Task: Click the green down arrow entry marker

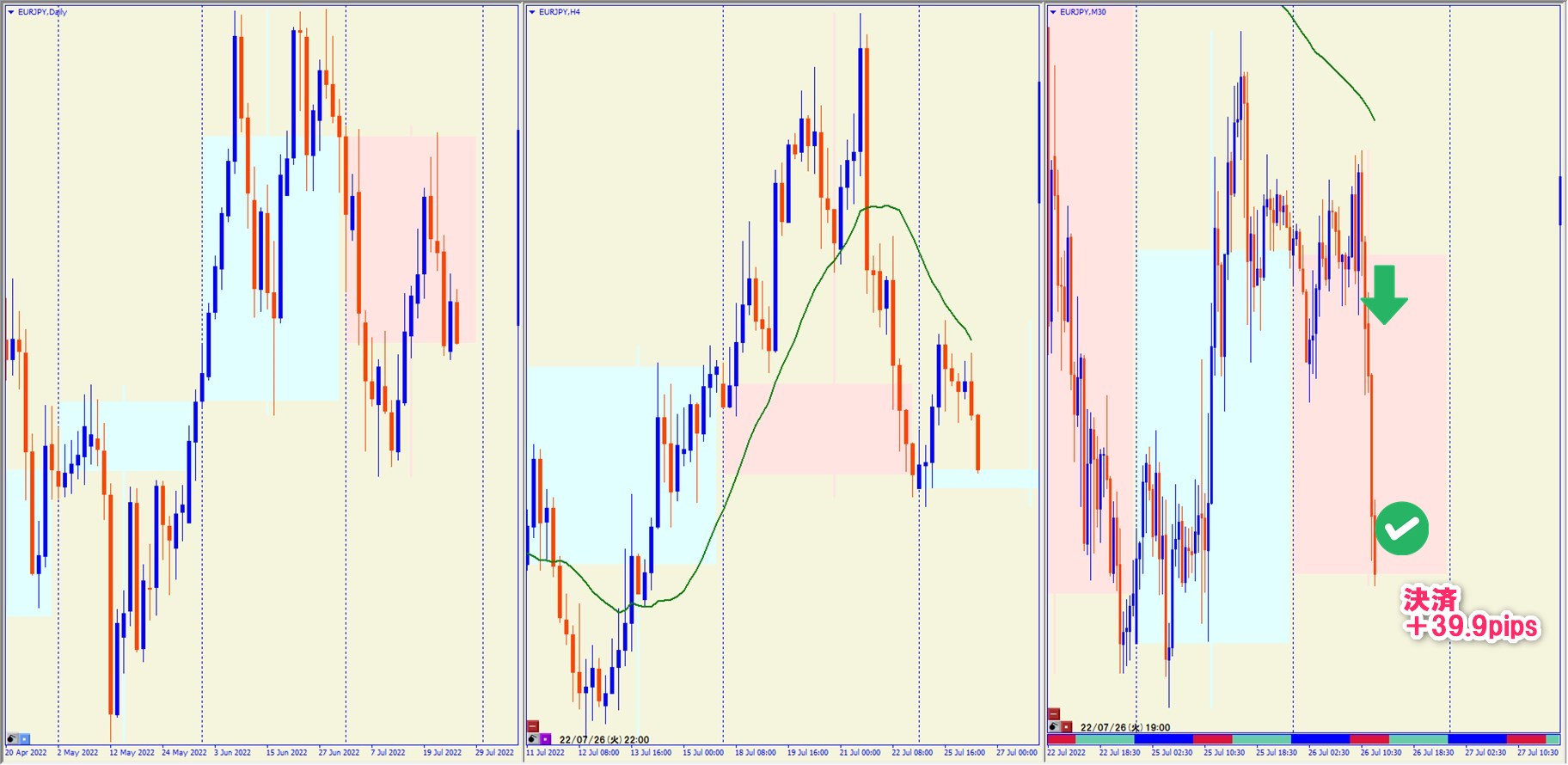Action: coord(1384,295)
